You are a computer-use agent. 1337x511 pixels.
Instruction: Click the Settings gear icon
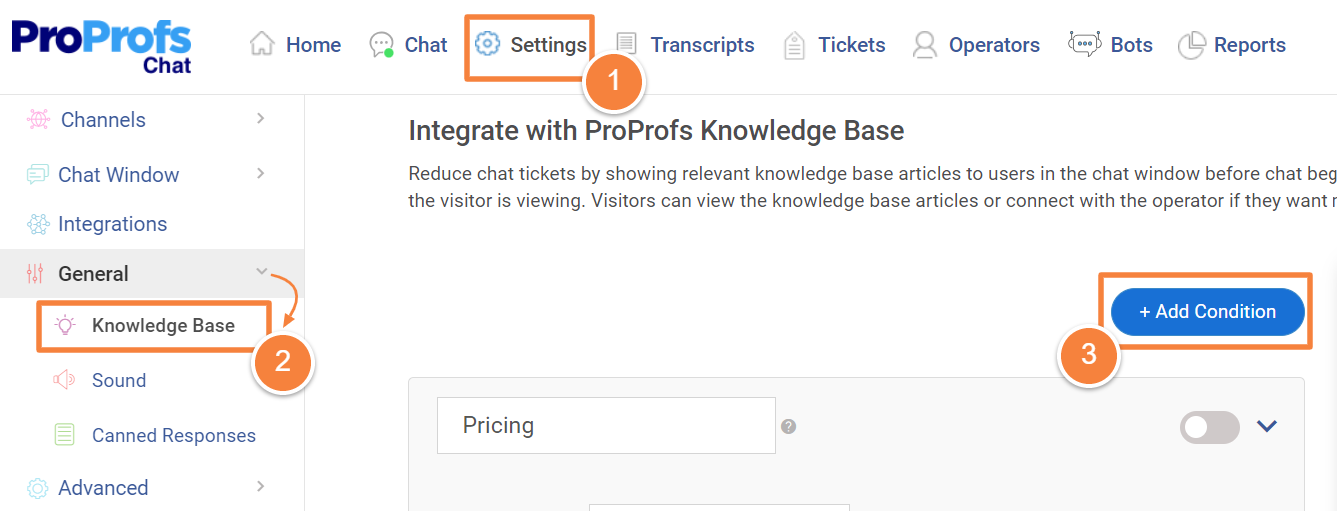(x=487, y=44)
